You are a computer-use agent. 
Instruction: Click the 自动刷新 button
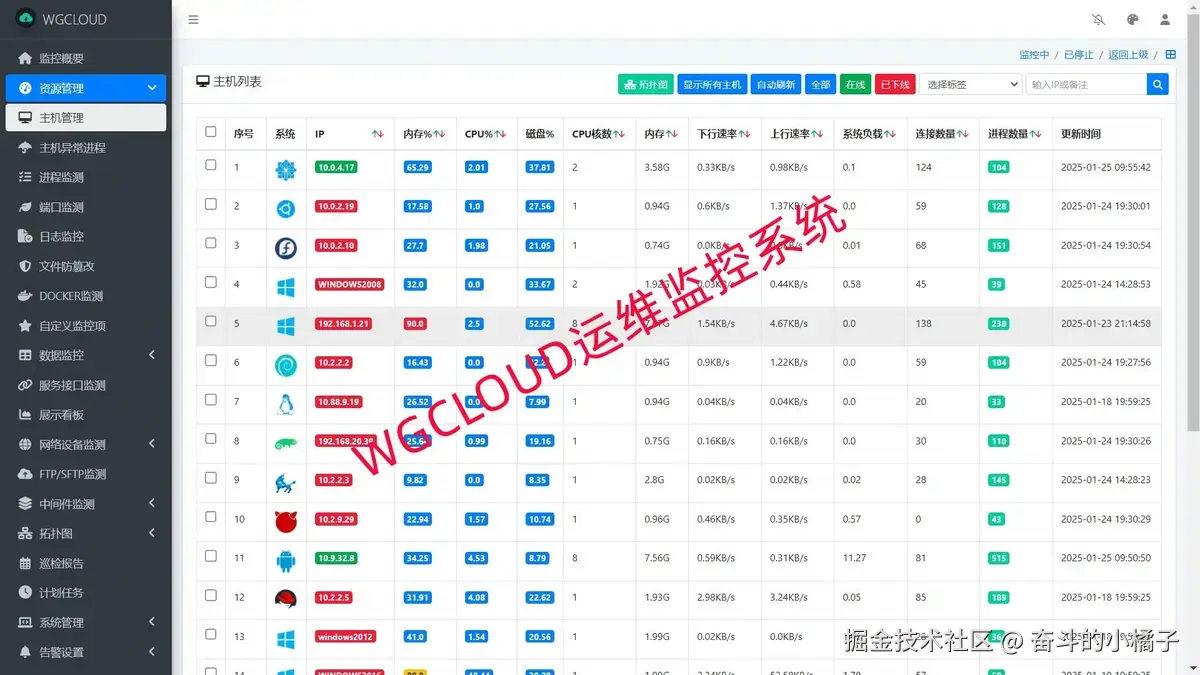776,85
